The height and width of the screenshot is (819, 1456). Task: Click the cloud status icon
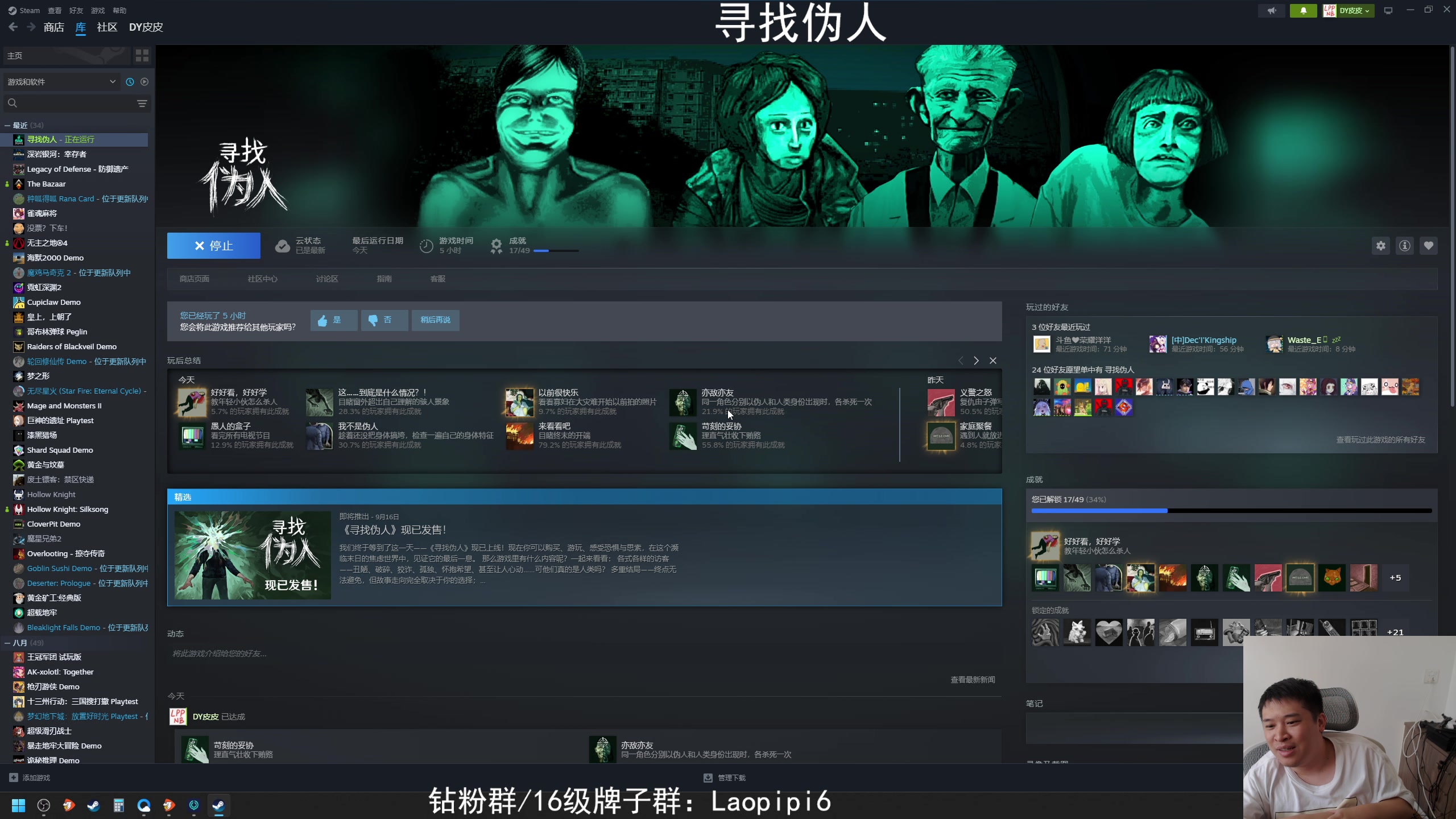tap(282, 246)
